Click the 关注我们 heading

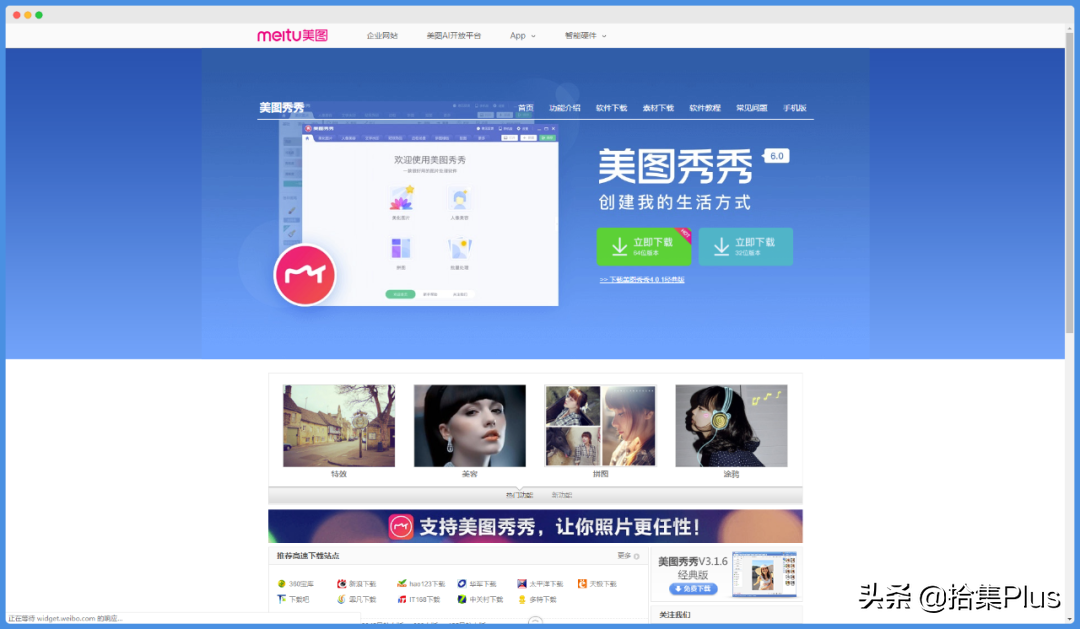674,615
